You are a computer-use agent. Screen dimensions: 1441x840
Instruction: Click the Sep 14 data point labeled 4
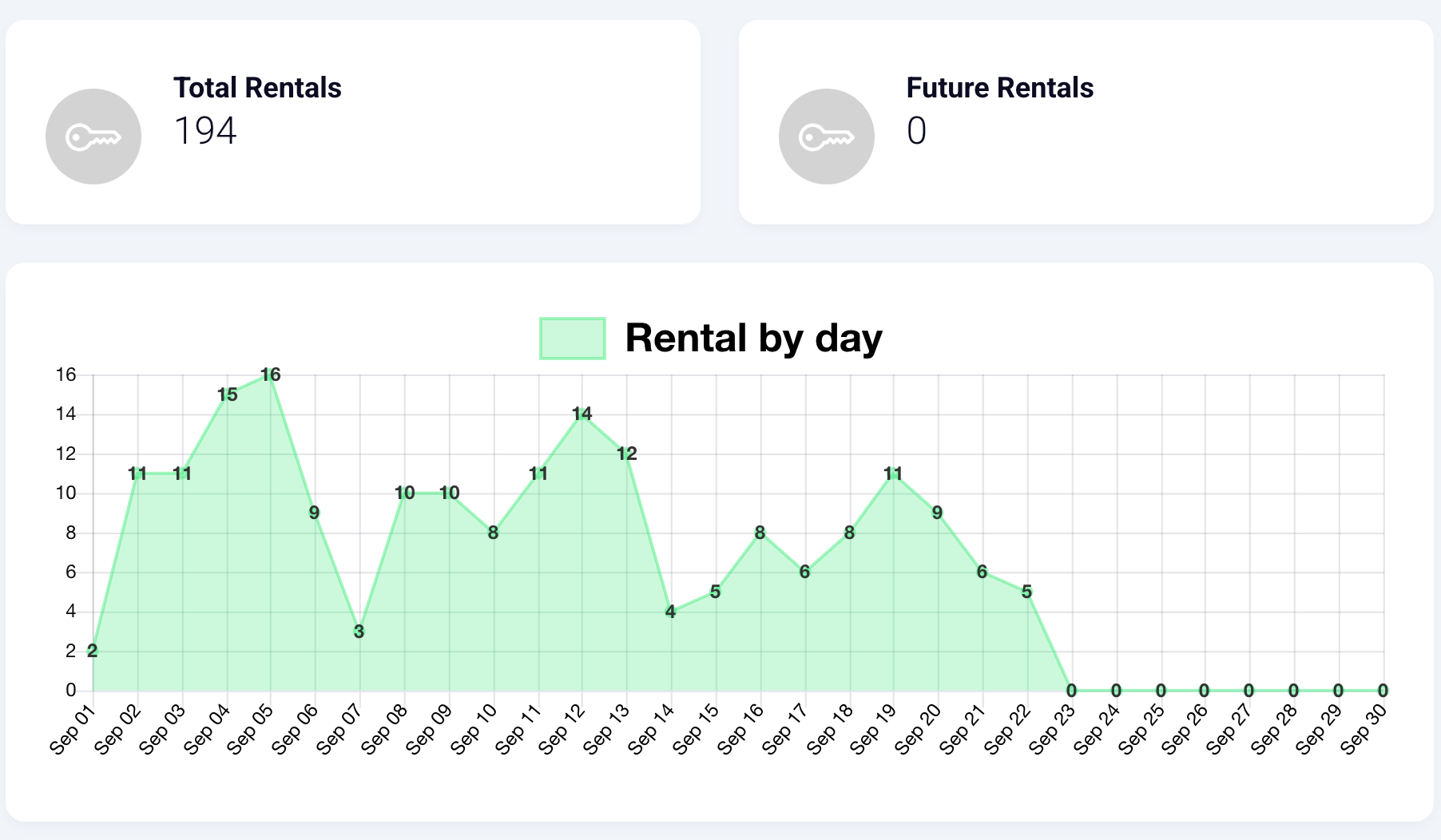click(671, 612)
